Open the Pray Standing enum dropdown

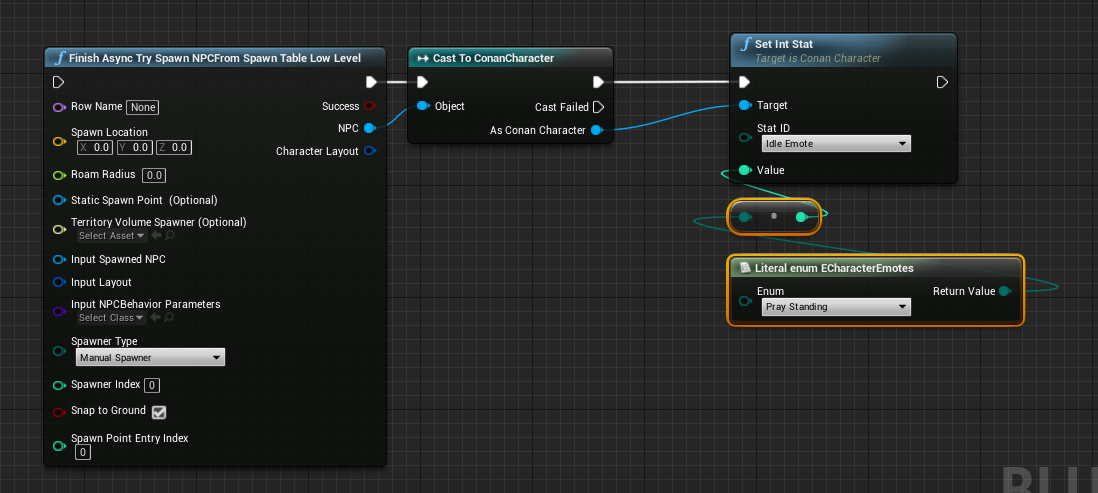pyautogui.click(x=834, y=307)
